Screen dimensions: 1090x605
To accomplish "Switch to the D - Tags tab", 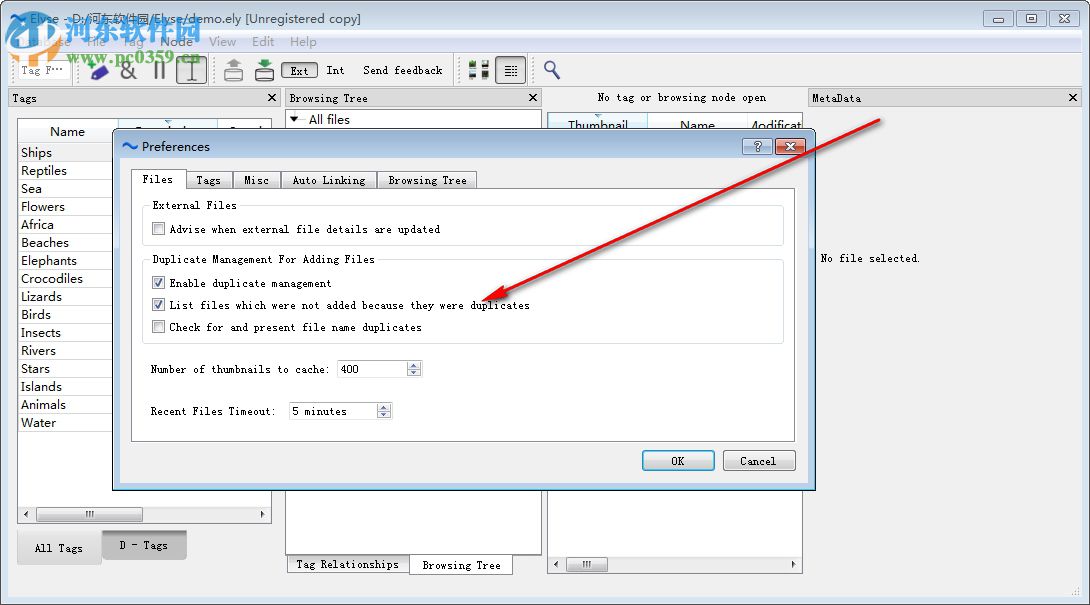I will (x=144, y=545).
